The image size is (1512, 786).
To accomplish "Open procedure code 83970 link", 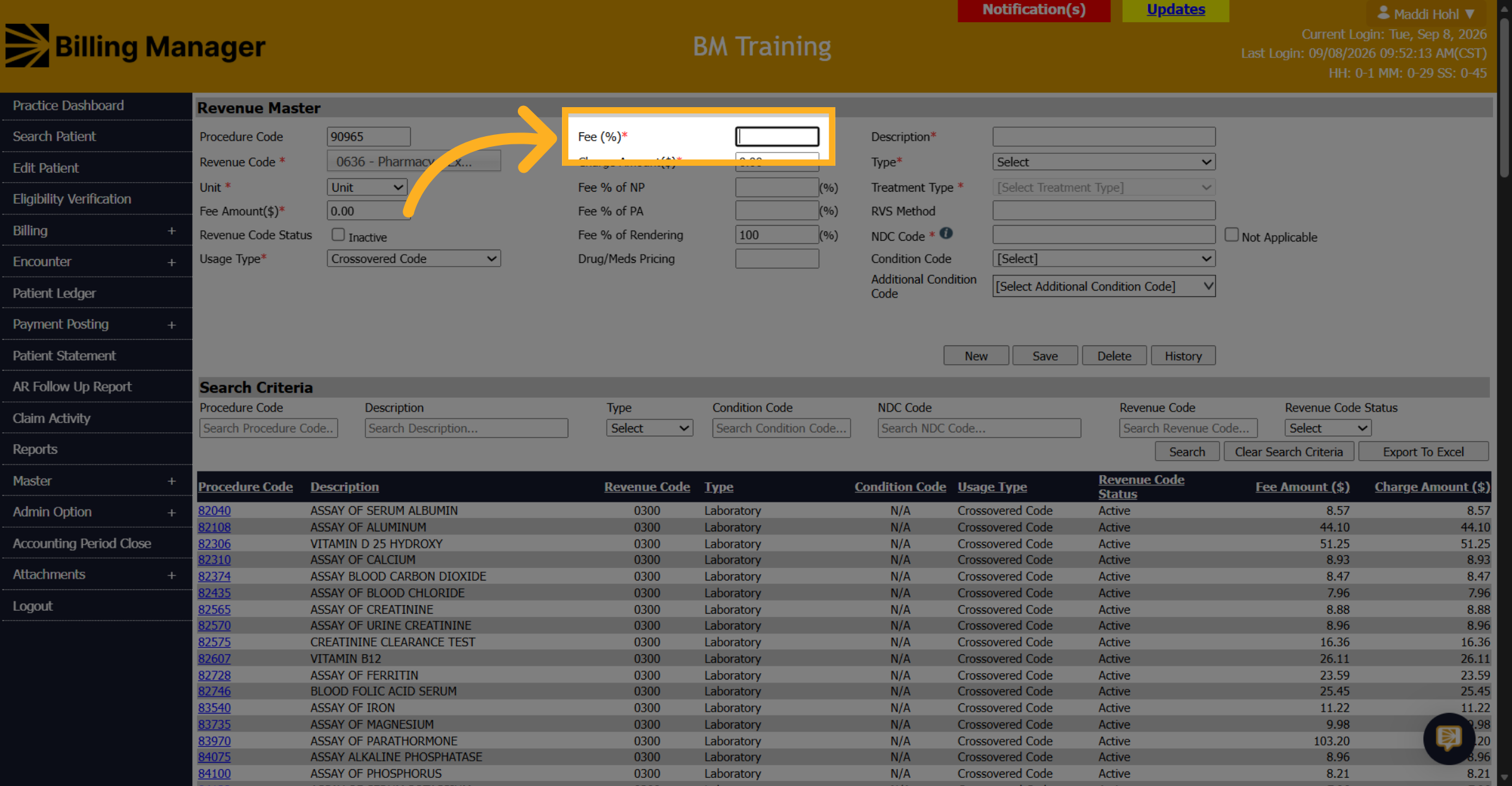I will click(214, 741).
